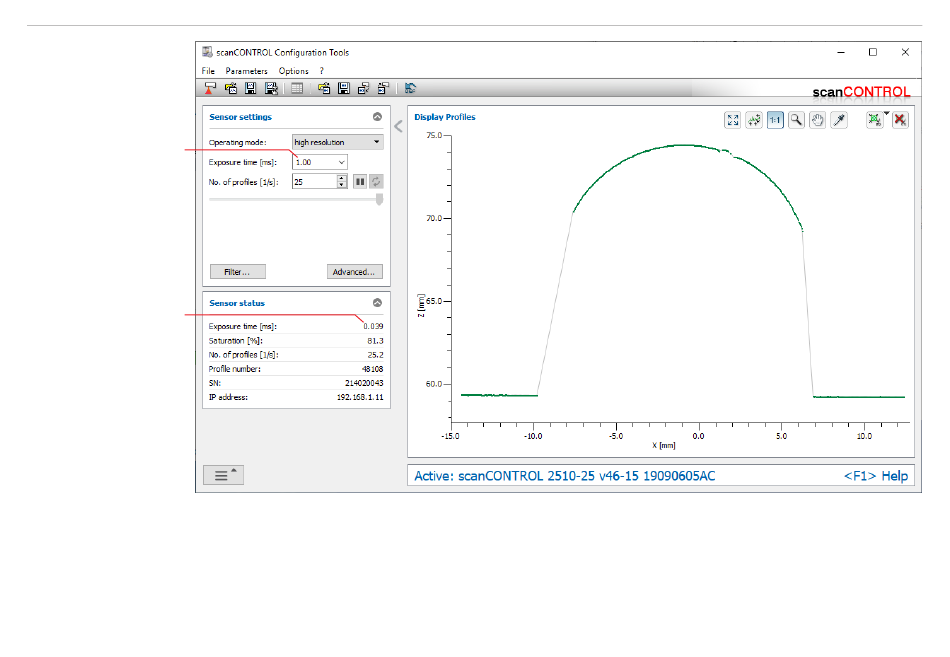The height and width of the screenshot is (657, 950).
Task: Click the red X delete icon
Action: tap(900, 120)
